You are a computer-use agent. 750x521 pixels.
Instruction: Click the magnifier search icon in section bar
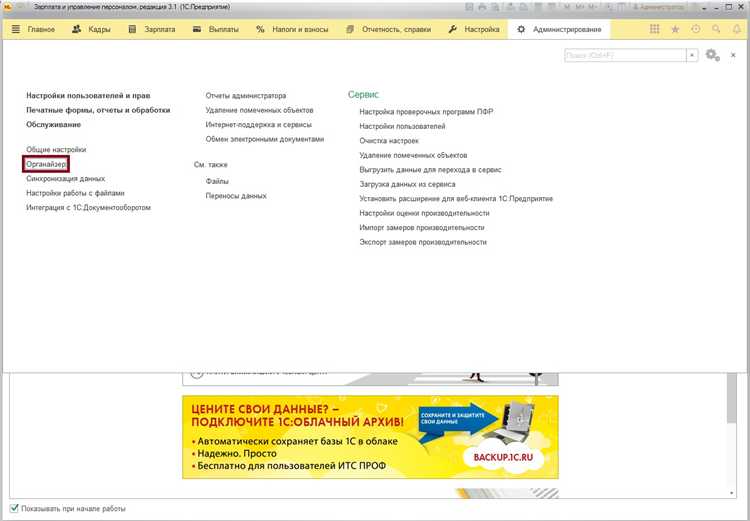point(716,29)
